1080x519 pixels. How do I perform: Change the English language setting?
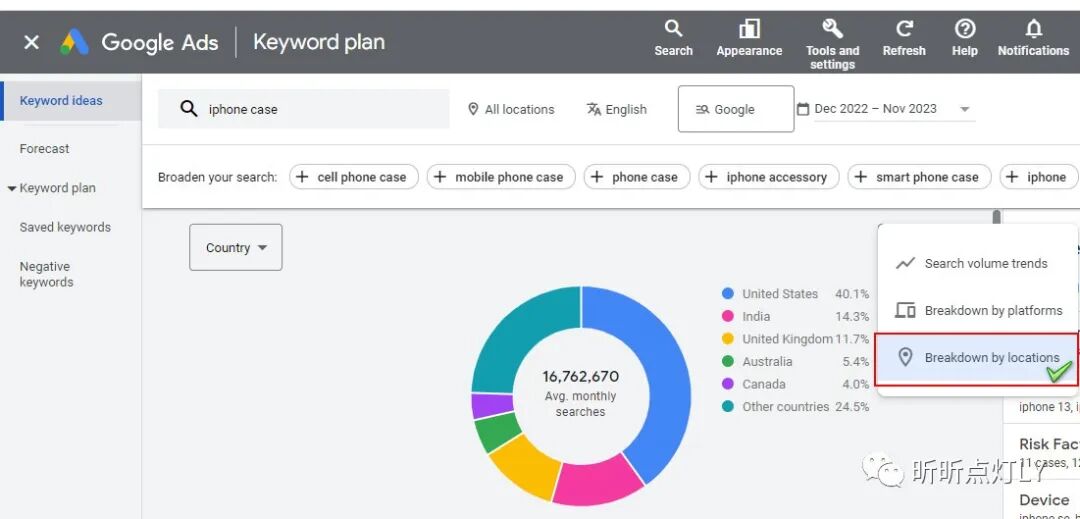616,109
